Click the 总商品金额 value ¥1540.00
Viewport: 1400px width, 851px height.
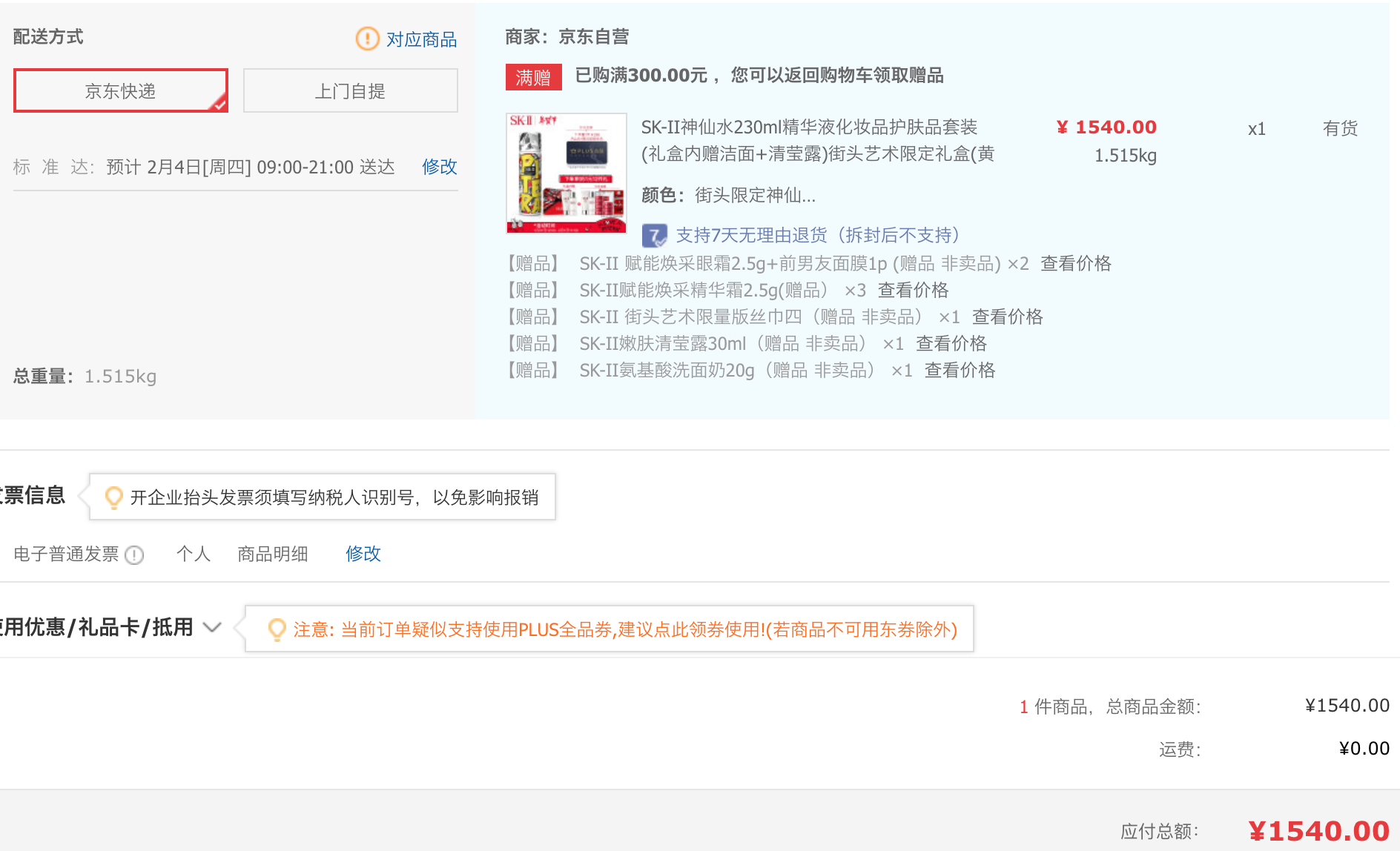[1347, 705]
